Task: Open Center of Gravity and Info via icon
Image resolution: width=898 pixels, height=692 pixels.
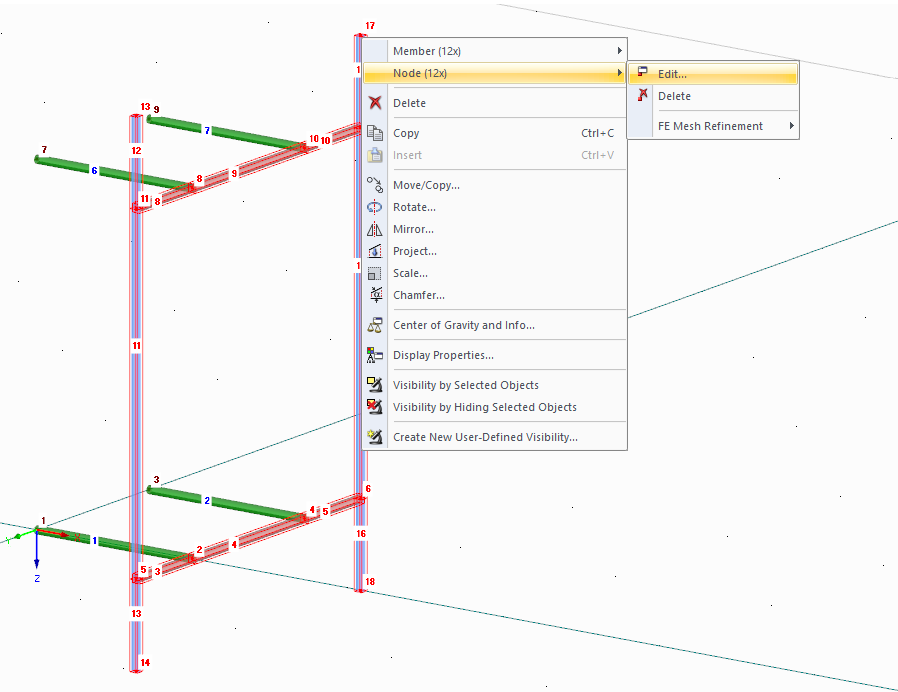Action: pyautogui.click(x=374, y=324)
